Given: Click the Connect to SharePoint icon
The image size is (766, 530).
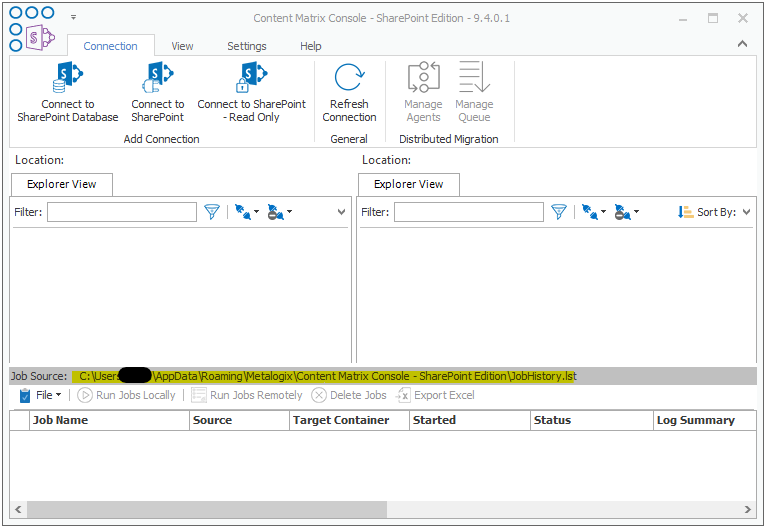Looking at the screenshot, I should coord(157,77).
